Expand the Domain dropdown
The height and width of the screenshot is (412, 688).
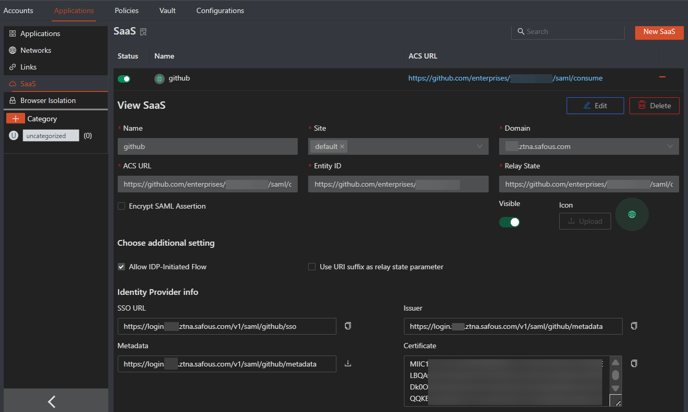(x=670, y=147)
